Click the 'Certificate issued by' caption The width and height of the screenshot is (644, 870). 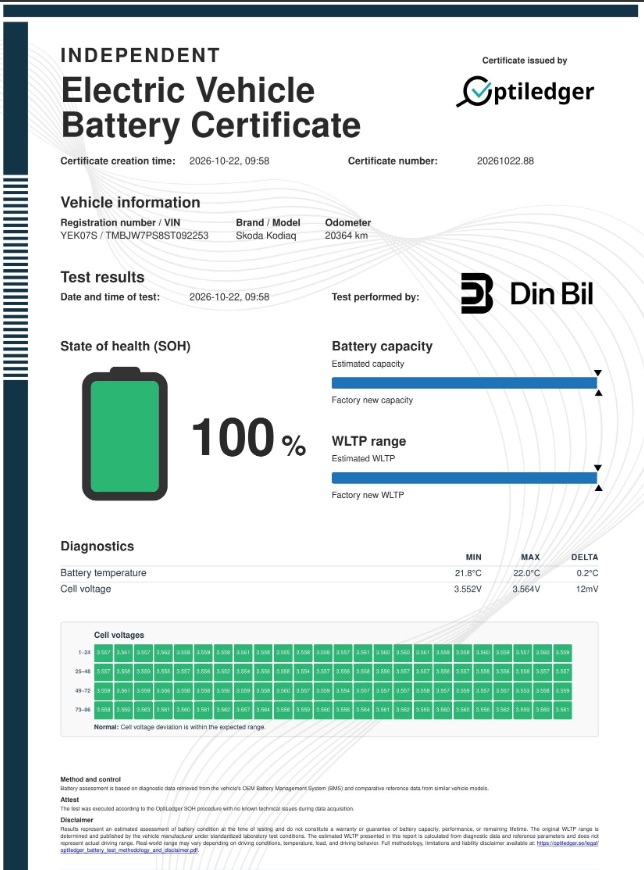(x=524, y=60)
